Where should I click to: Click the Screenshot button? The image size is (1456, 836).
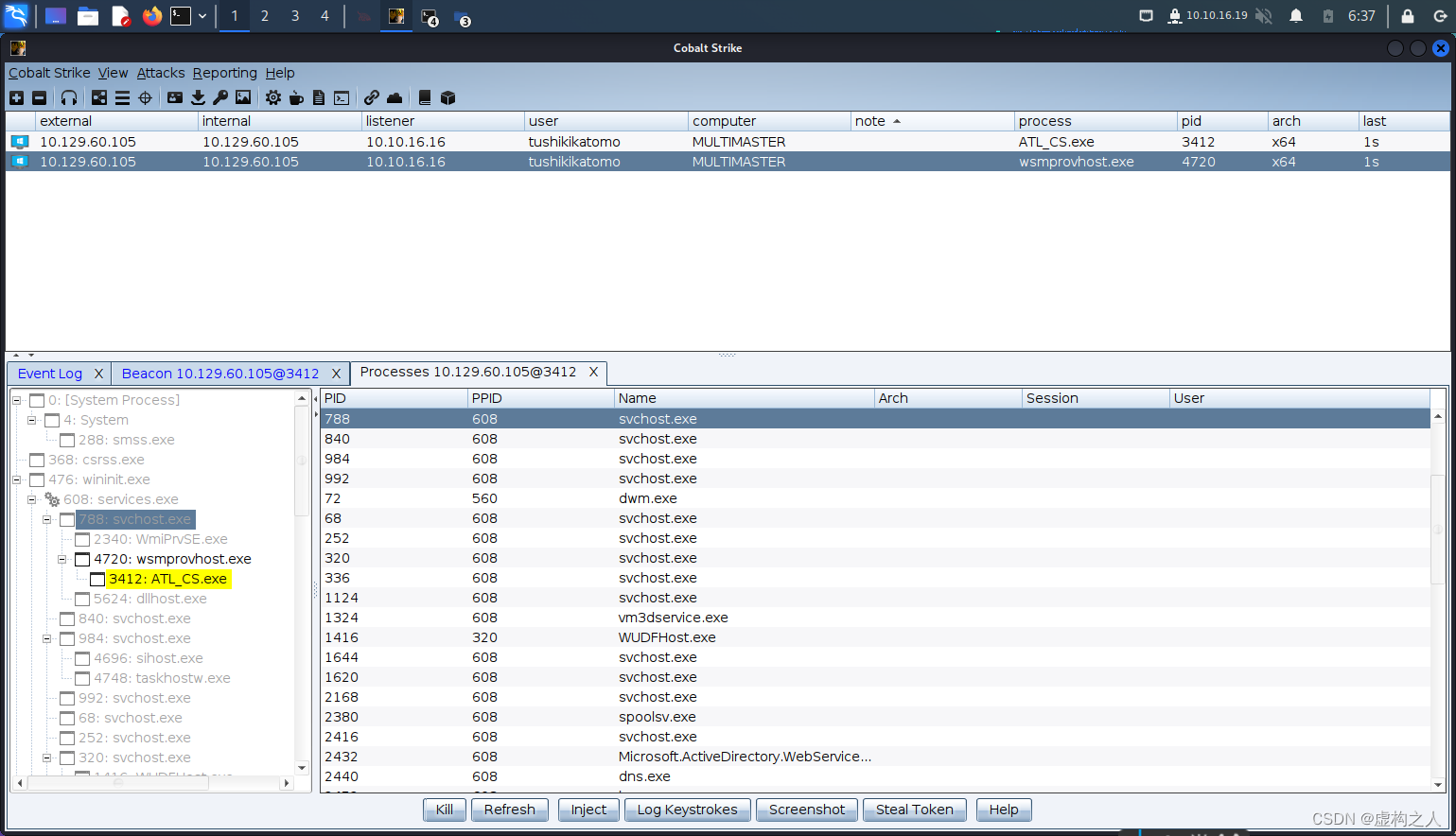click(x=807, y=810)
